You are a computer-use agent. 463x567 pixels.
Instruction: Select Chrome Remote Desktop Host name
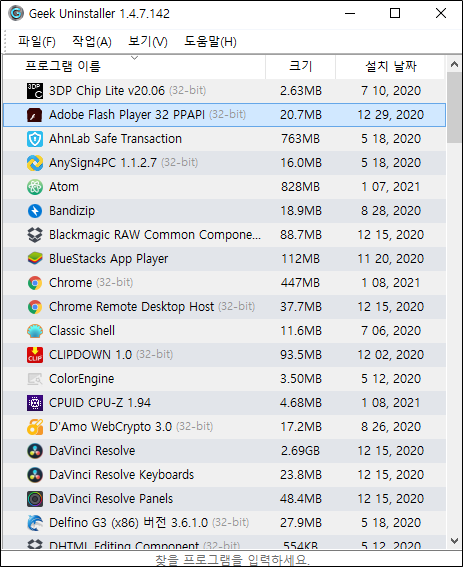pos(131,307)
